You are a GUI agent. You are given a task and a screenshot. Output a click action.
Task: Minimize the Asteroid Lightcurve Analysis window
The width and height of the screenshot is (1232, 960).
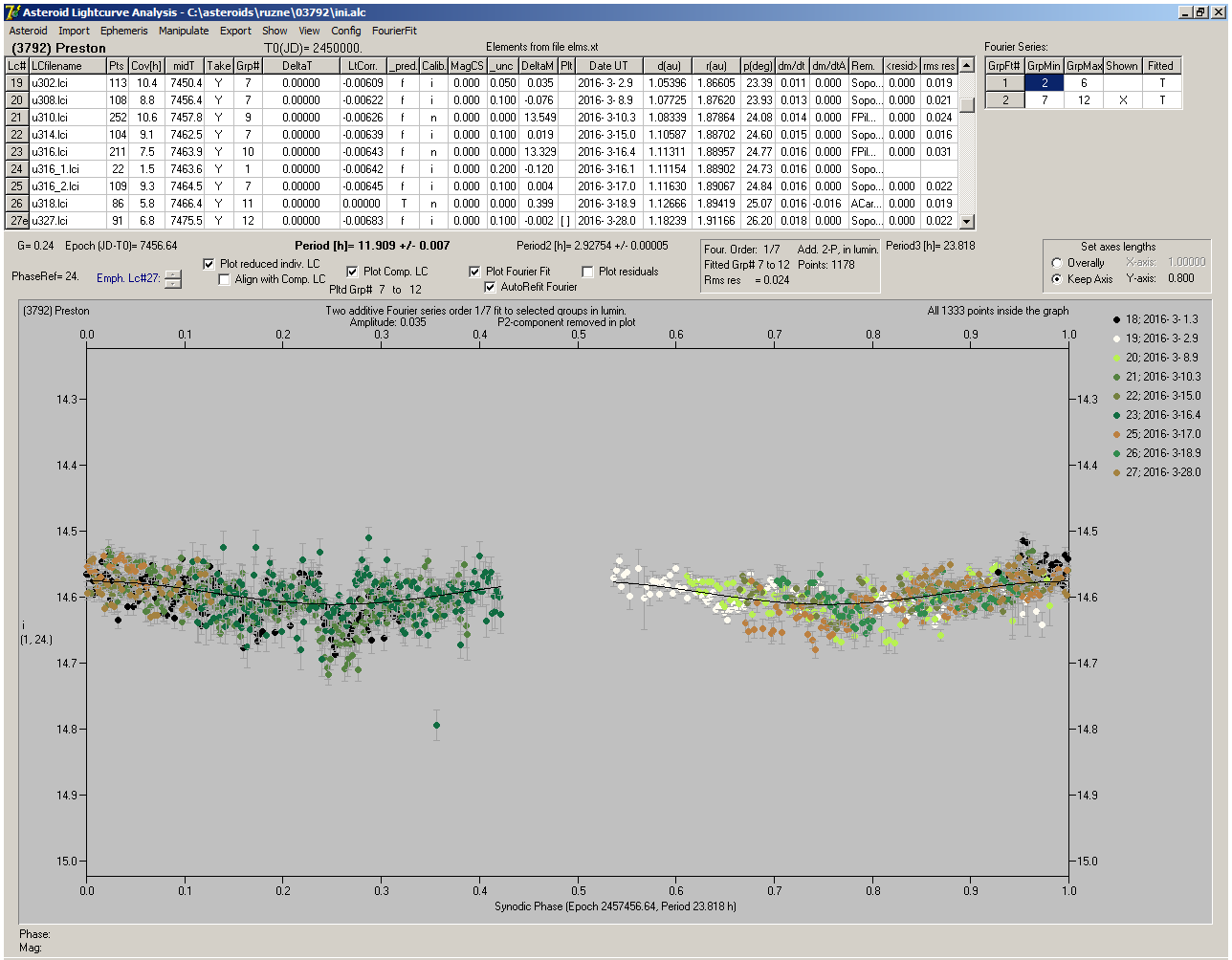(1186, 11)
